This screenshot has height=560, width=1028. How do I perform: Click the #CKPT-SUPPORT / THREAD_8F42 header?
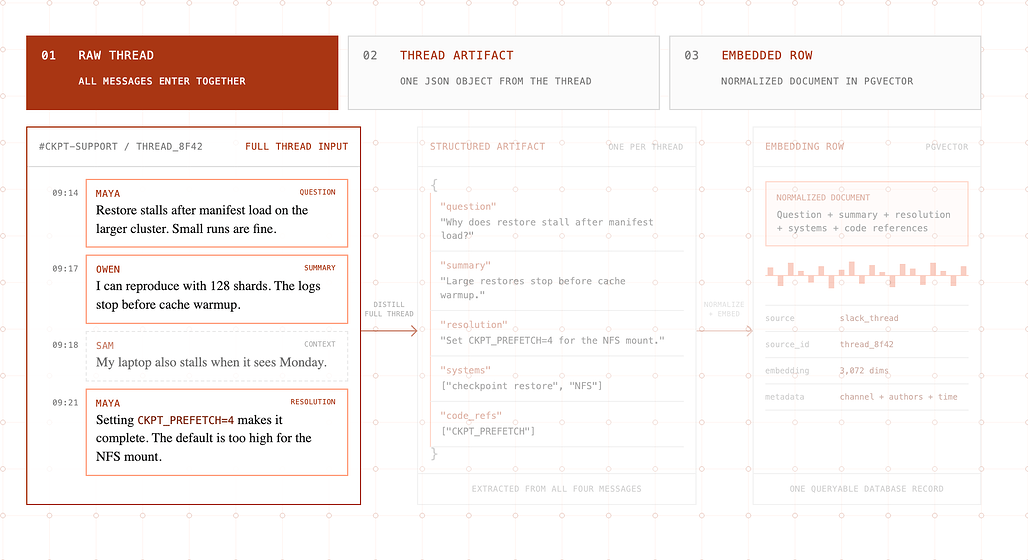pos(121,146)
